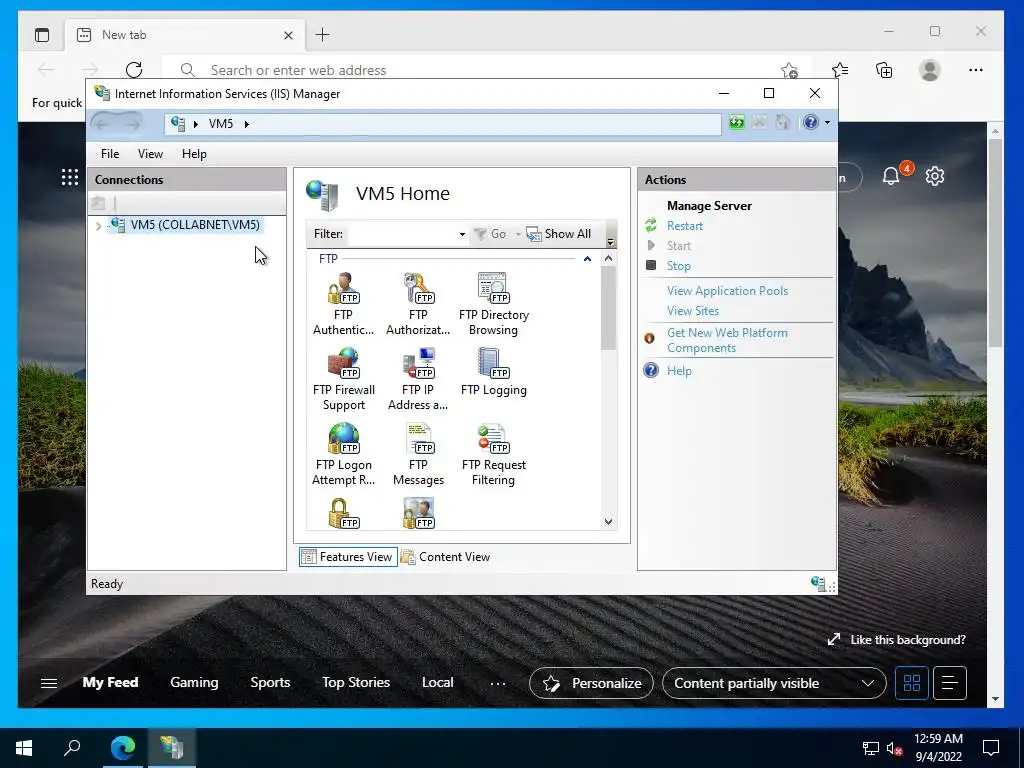This screenshot has height=768, width=1024.
Task: Open Edge Collections icon
Action: 884,70
